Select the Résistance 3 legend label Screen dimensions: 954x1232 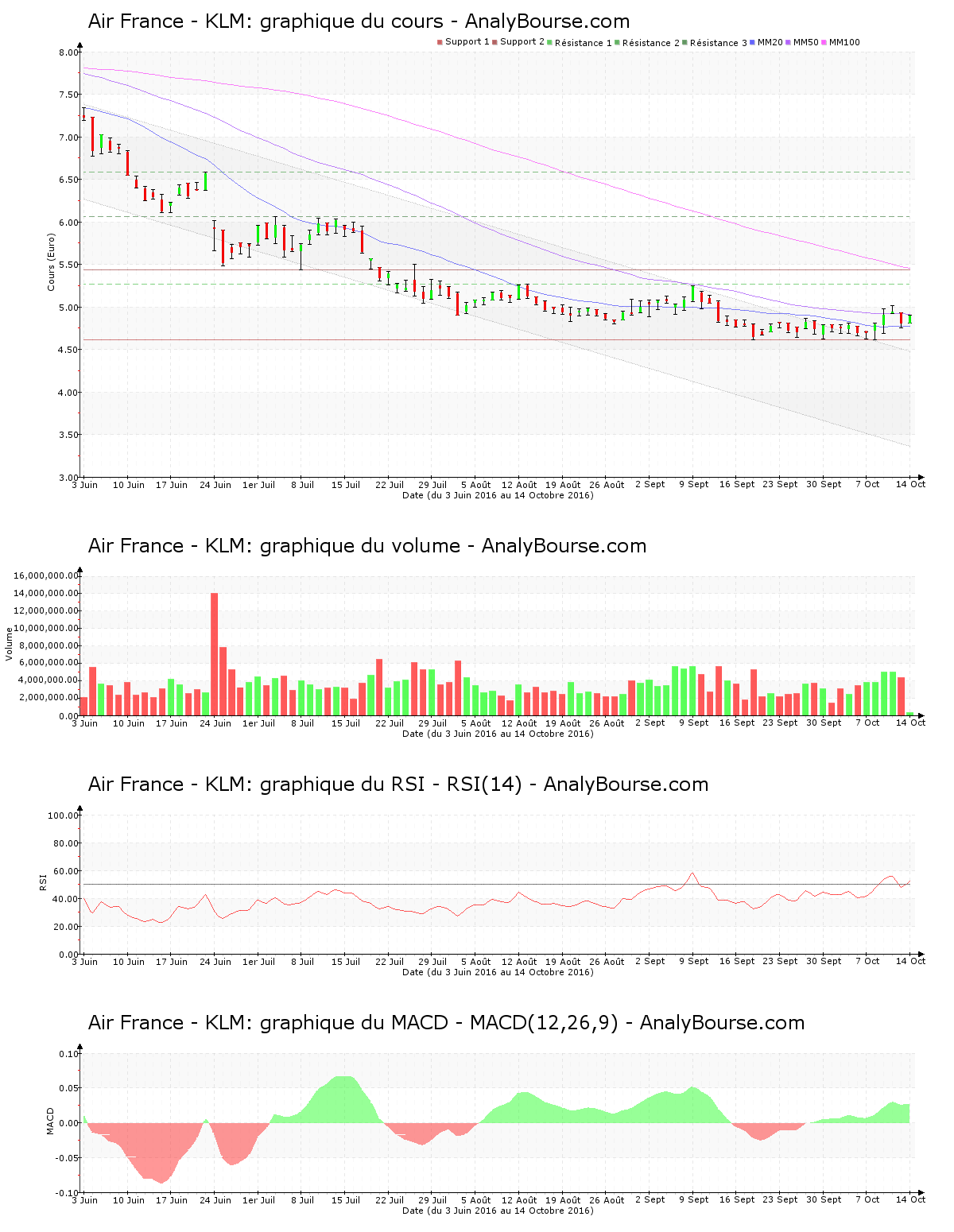[x=719, y=43]
